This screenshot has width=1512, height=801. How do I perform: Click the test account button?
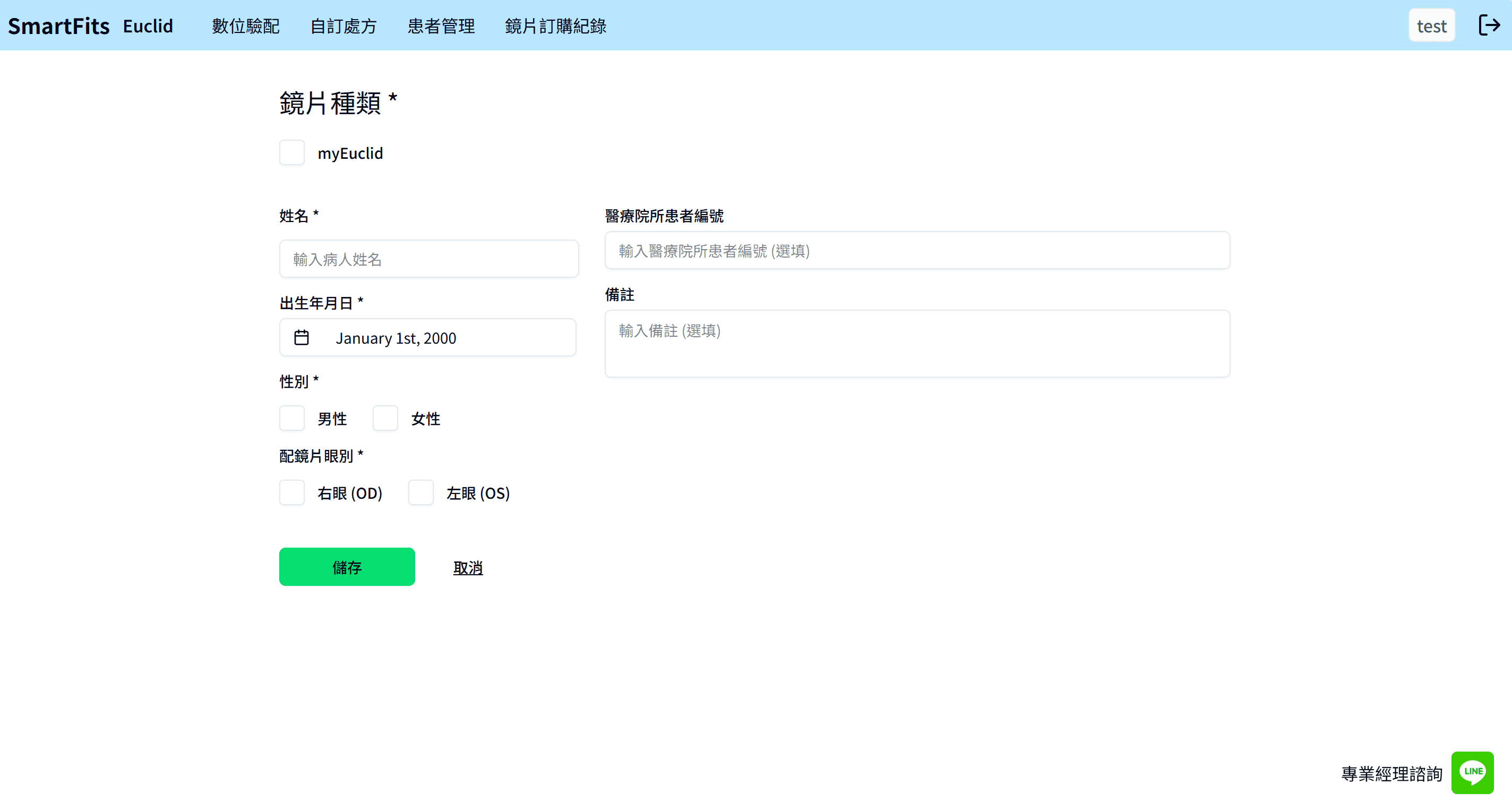[x=1432, y=25]
